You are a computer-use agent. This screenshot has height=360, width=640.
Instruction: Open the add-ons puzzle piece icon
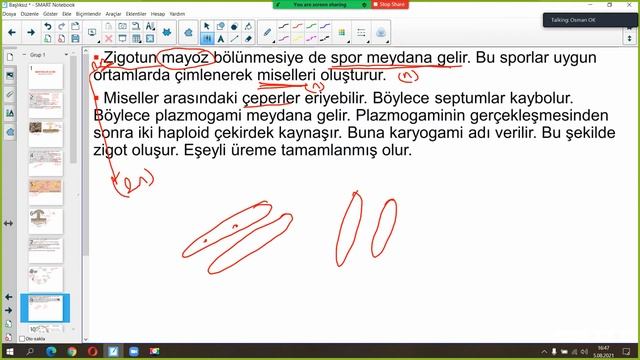tap(167, 32)
